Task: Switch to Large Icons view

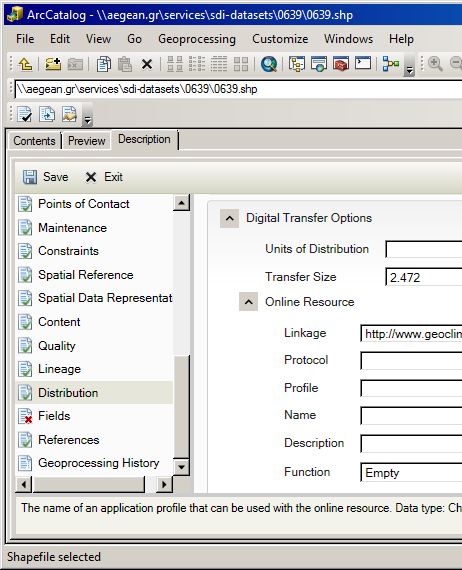Action: coord(175,64)
